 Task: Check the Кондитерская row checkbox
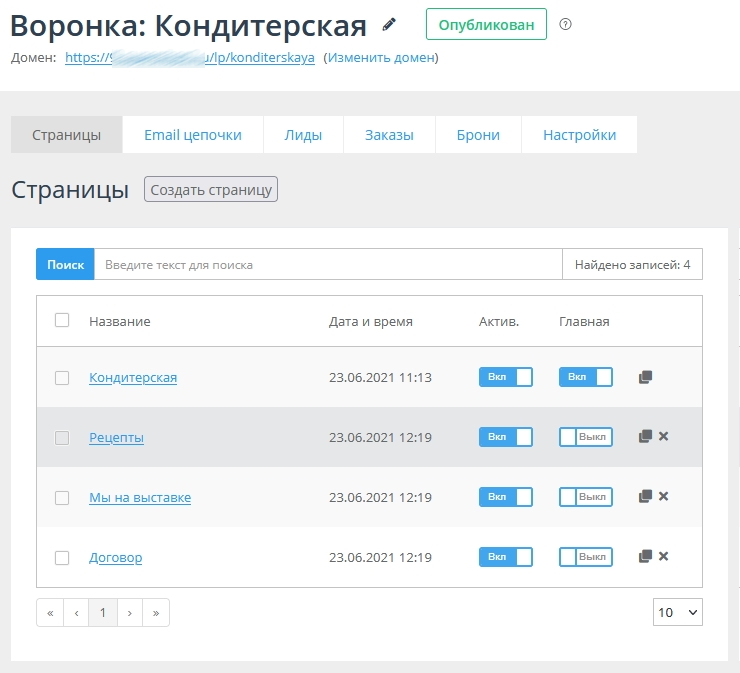pos(62,378)
